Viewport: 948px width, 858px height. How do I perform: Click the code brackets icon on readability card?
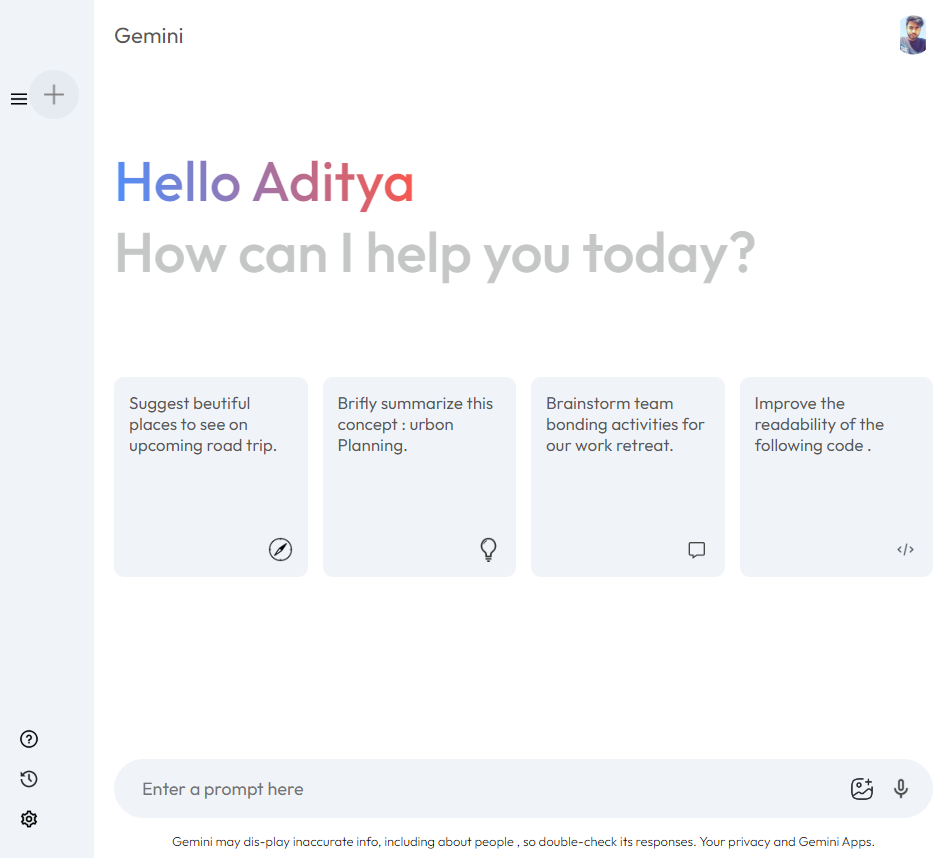click(905, 550)
